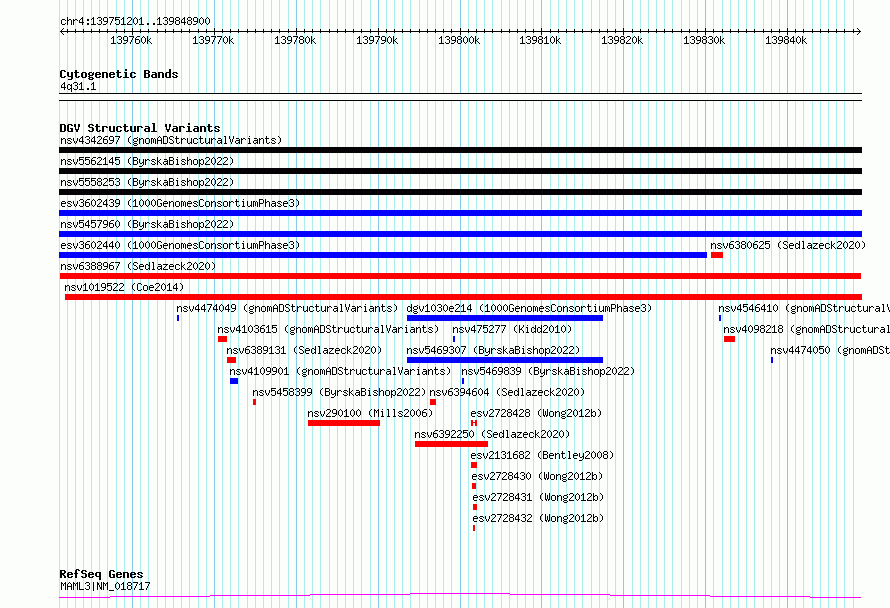890x608 pixels.
Task: Click esv2728430 Wong2012b label
Action: coord(537,476)
